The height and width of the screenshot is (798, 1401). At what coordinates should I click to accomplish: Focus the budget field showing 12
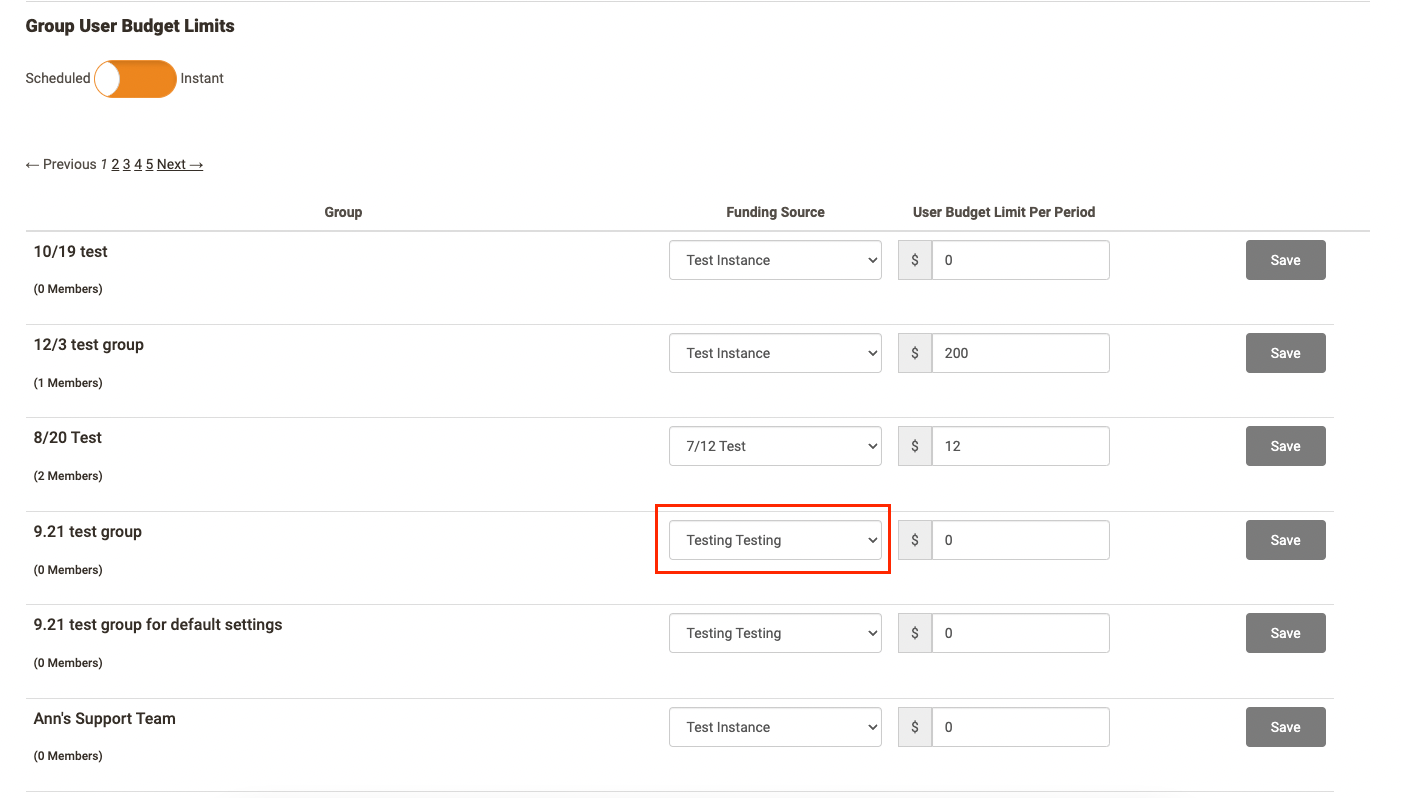pyautogui.click(x=1020, y=446)
